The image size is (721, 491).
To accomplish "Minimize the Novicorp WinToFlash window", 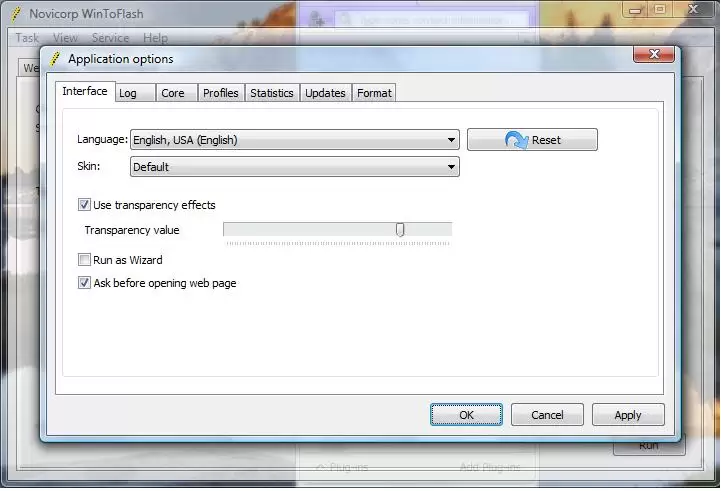I will [635, 10].
